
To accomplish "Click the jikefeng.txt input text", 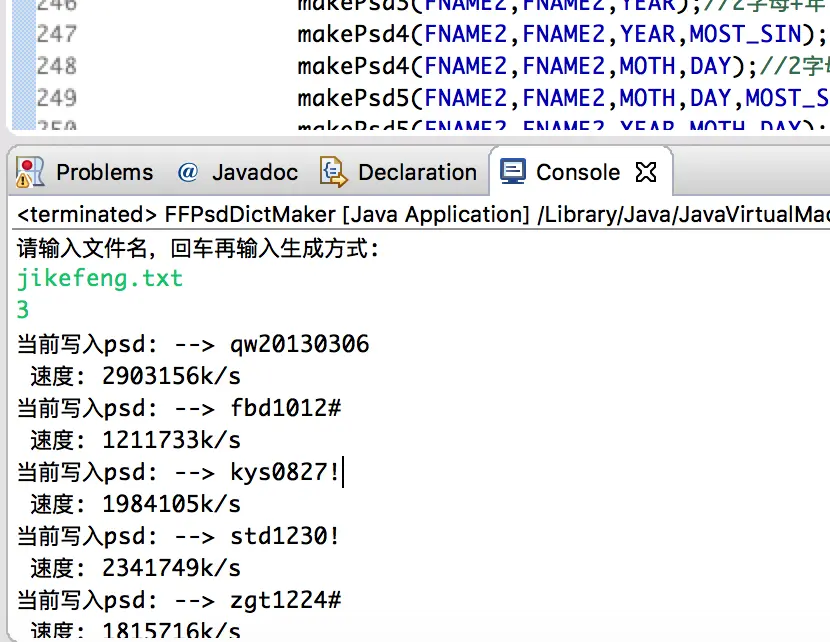I will 100,278.
